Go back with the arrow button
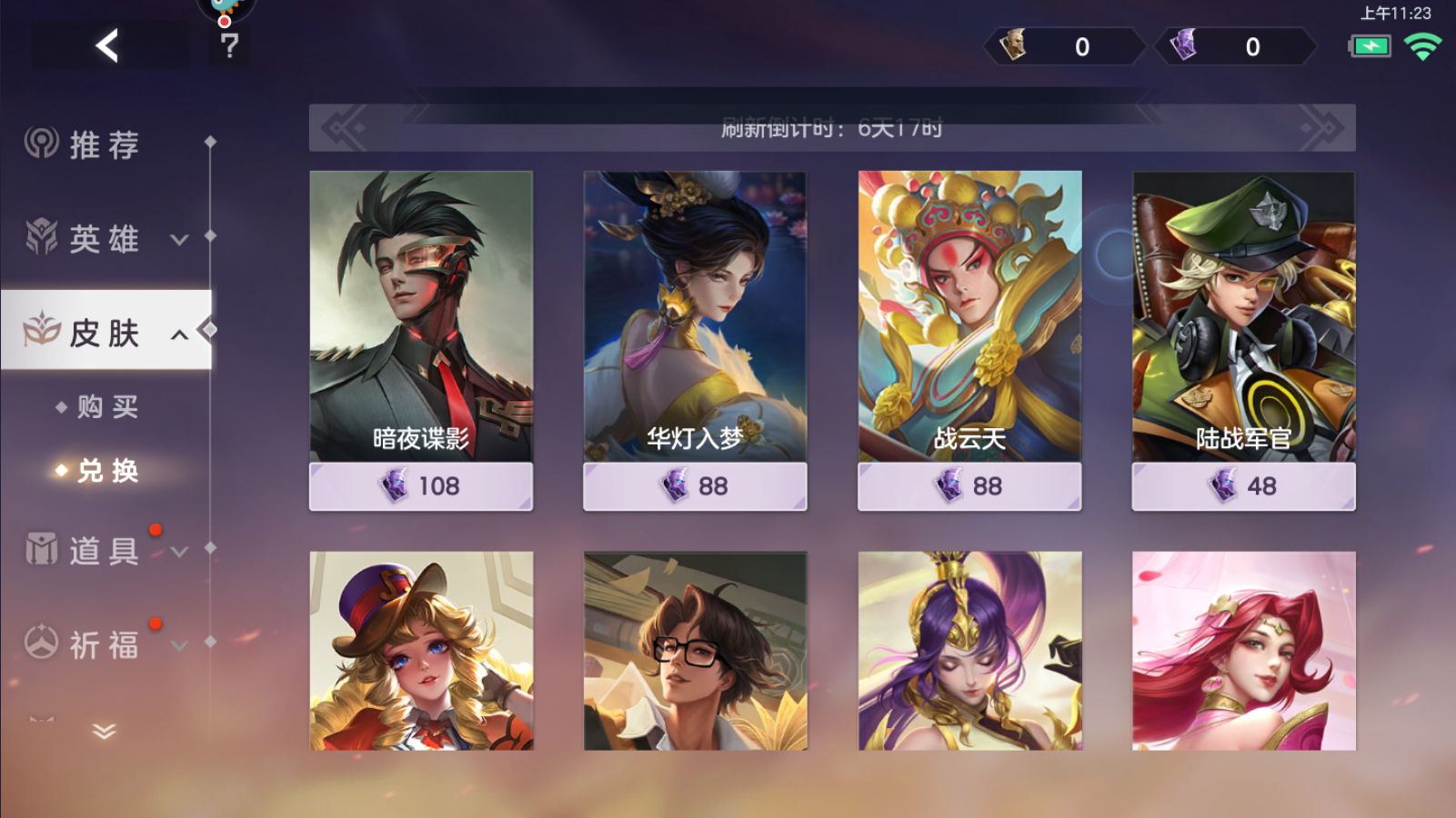Screen dimensions: 1456x818 click(108, 45)
